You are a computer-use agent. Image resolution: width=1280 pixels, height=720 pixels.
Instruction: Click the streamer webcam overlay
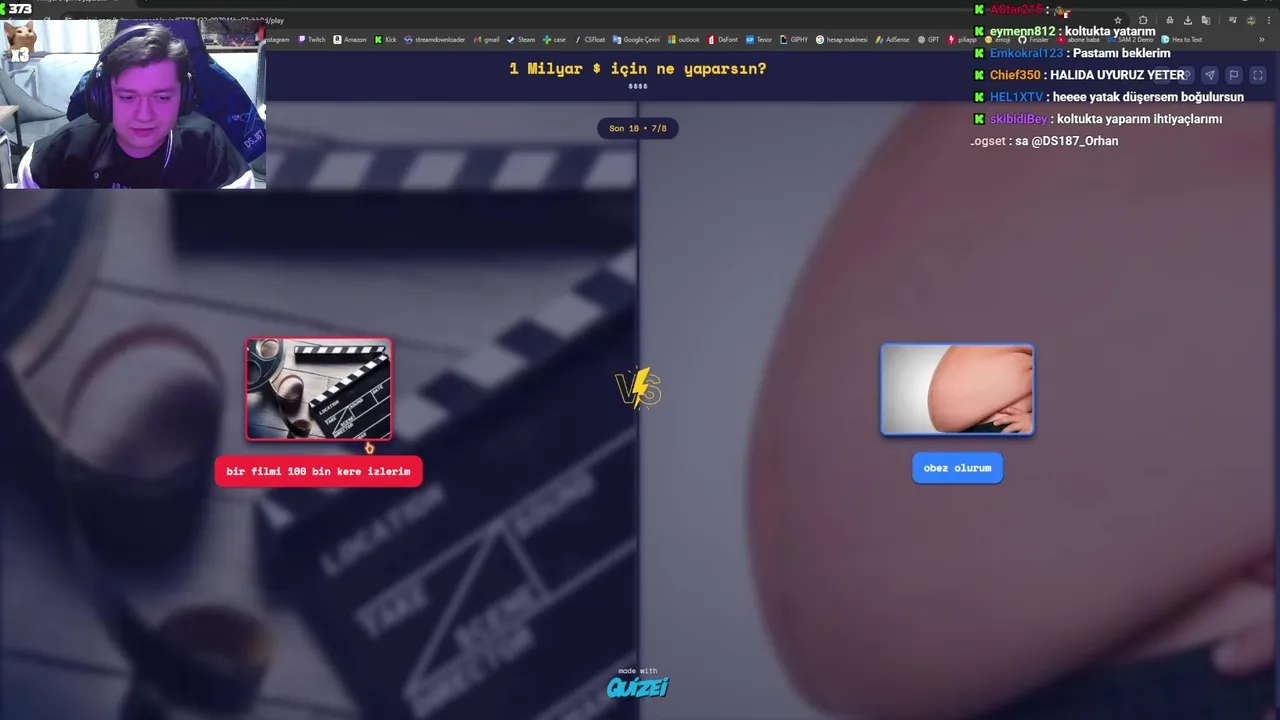click(133, 104)
